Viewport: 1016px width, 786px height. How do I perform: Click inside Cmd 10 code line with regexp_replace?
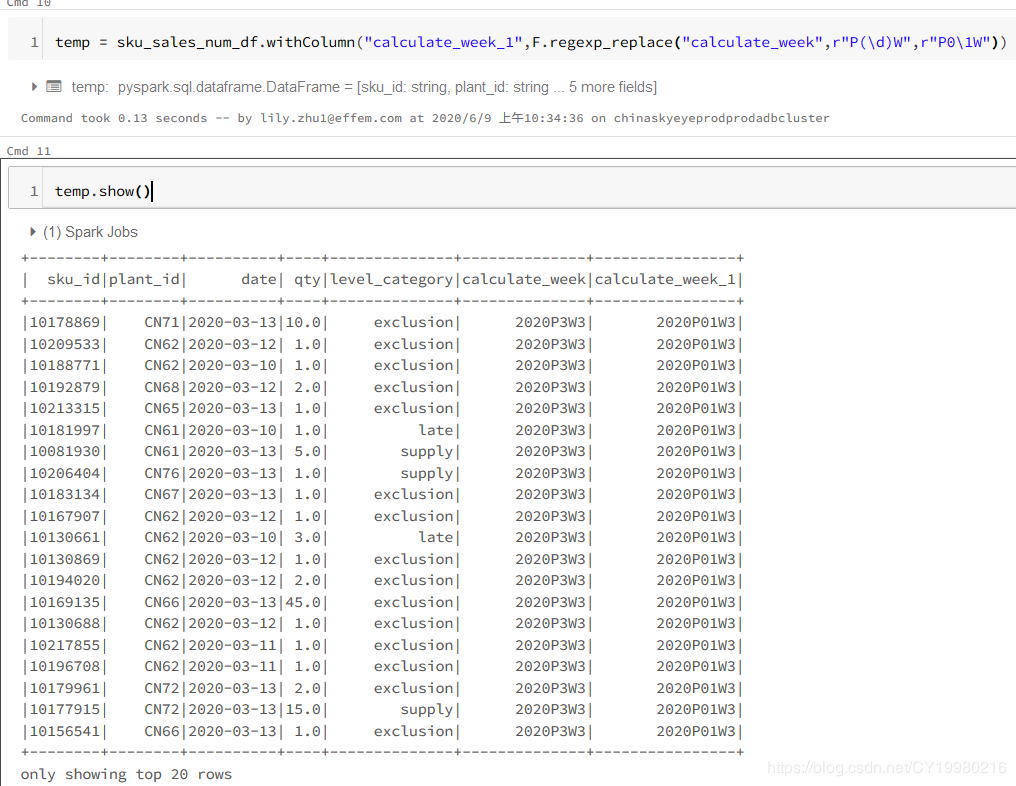(531, 43)
